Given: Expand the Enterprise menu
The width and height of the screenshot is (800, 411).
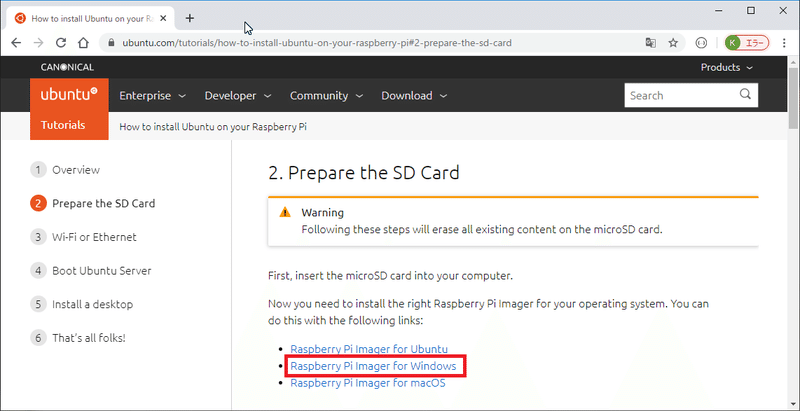Looking at the screenshot, I should [x=152, y=96].
